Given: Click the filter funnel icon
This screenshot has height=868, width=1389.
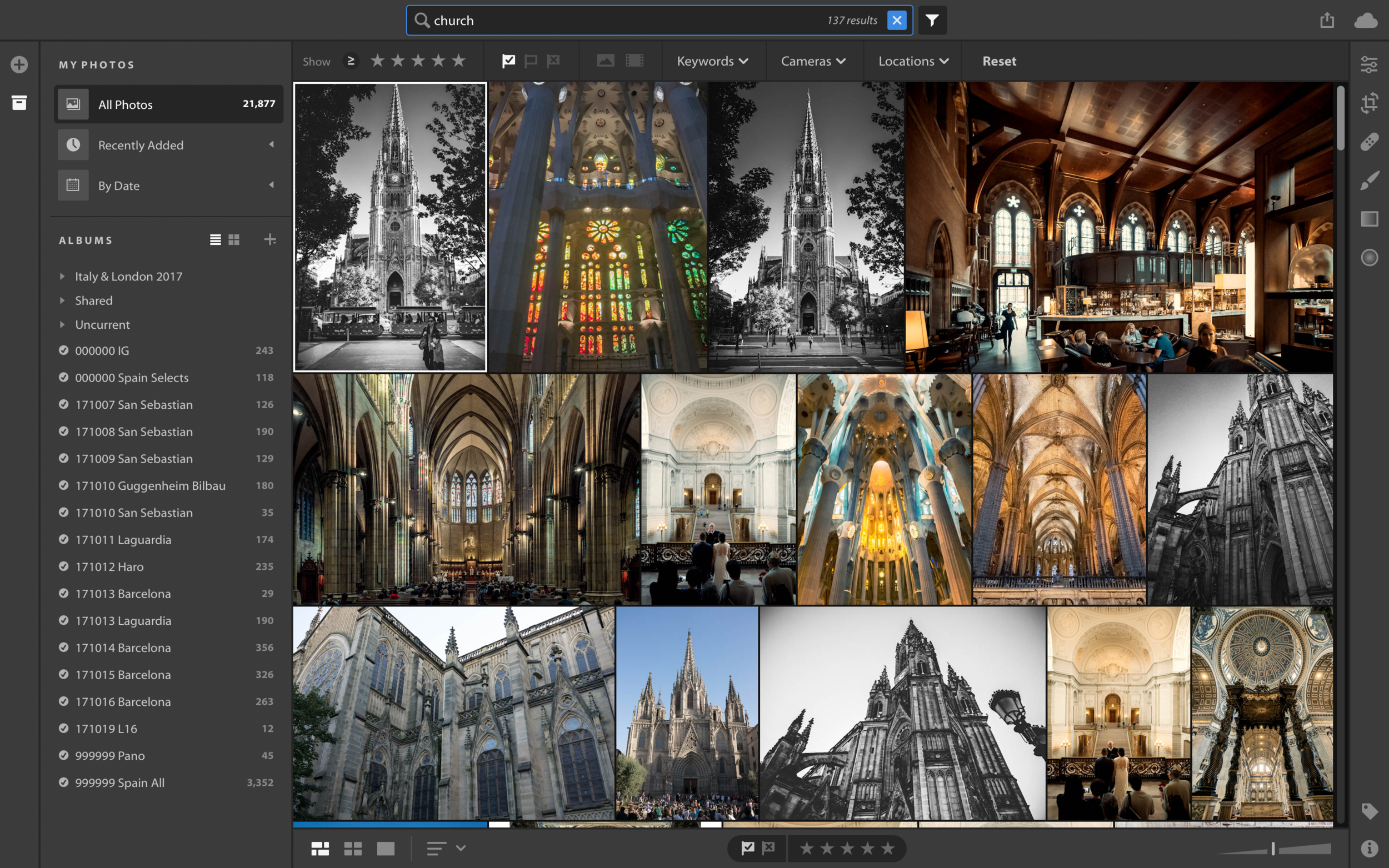Looking at the screenshot, I should click(x=930, y=20).
